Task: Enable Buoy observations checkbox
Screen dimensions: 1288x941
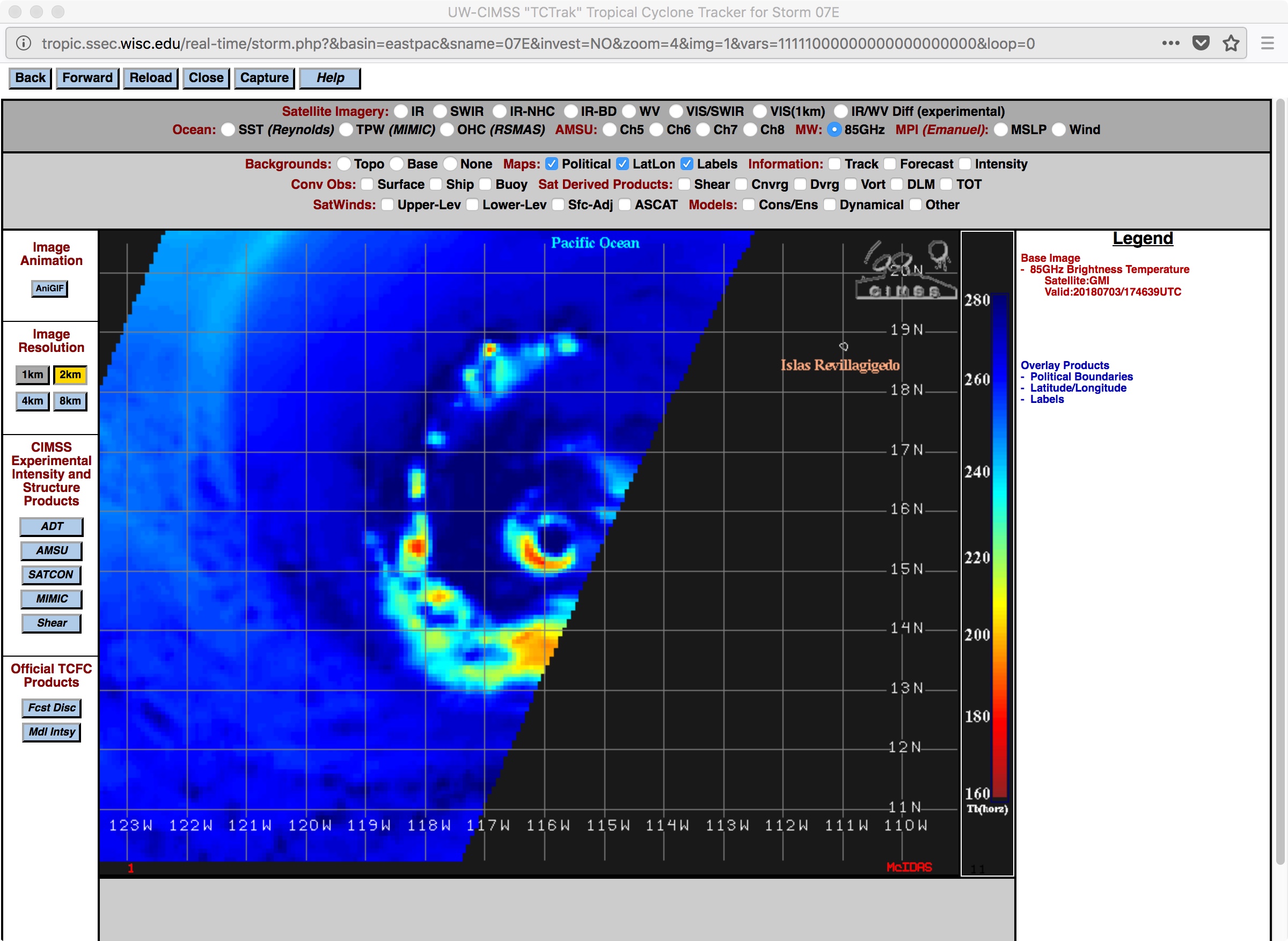Action: 485,185
